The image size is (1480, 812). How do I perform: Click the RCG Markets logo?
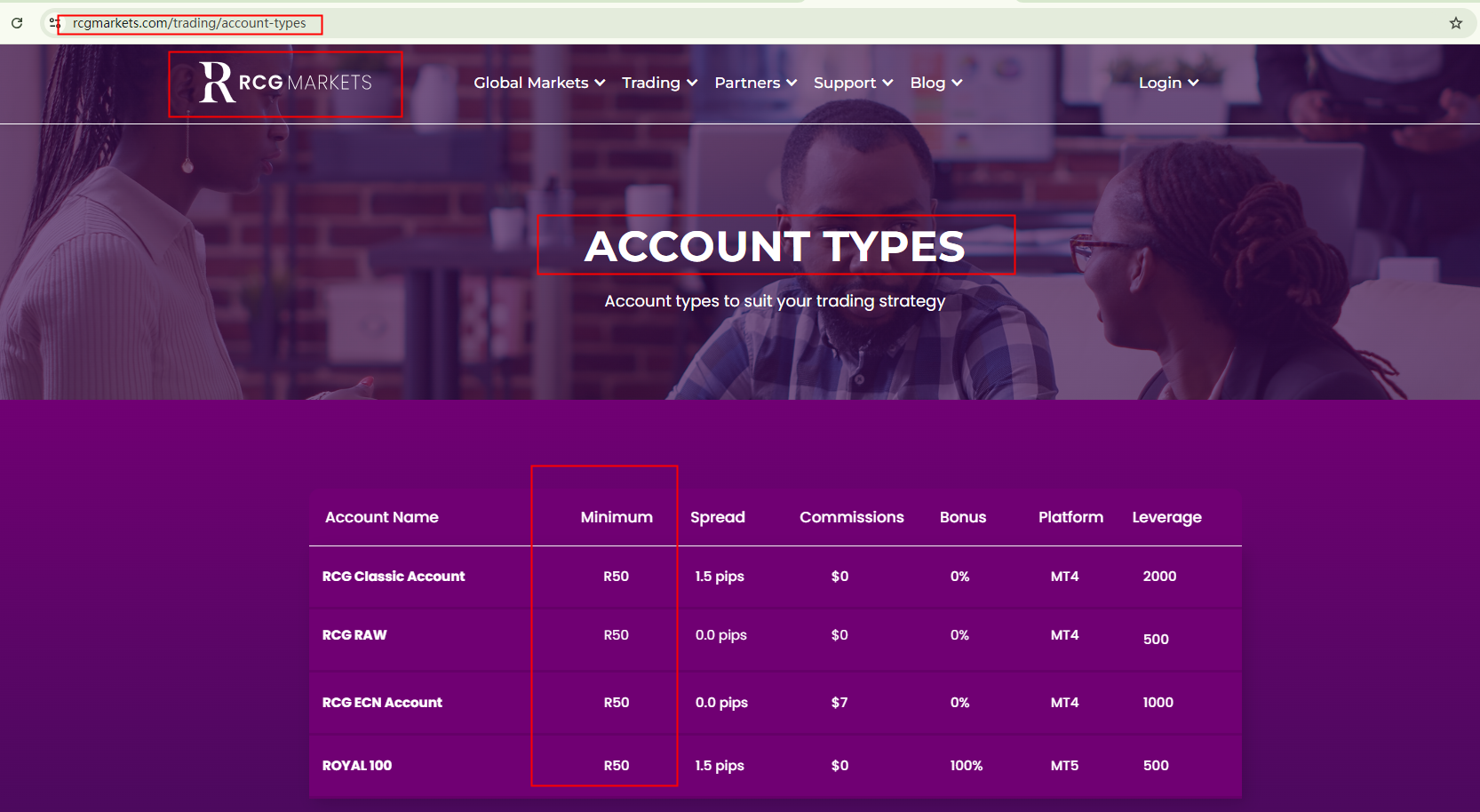[285, 83]
